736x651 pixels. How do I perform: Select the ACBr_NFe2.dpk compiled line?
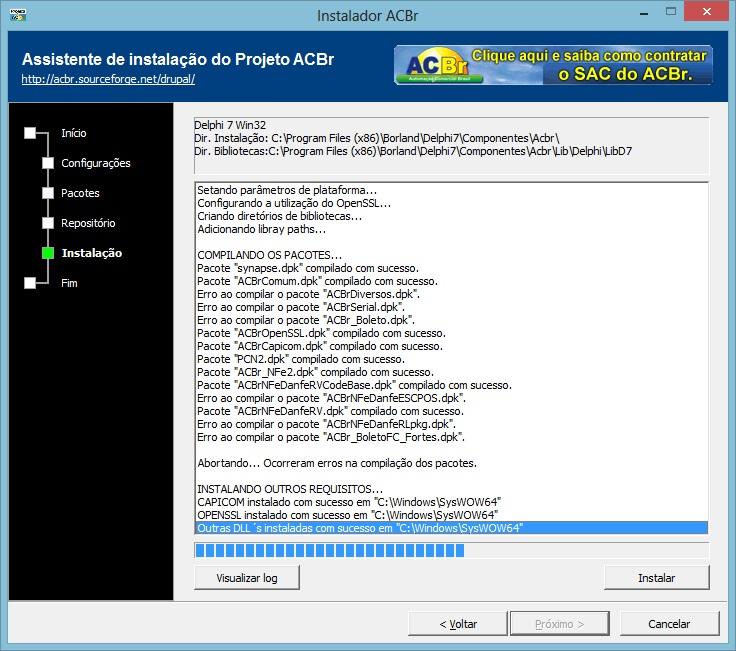pos(315,372)
